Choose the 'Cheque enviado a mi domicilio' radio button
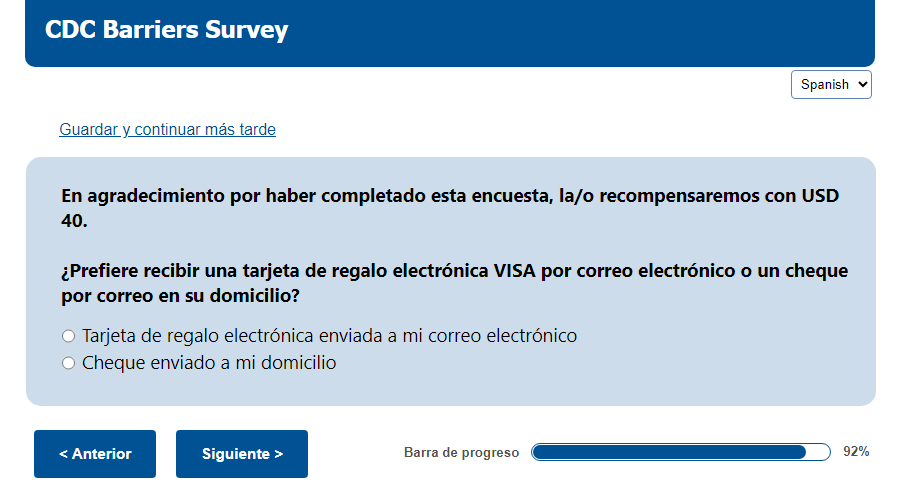This screenshot has width=918, height=498. click(x=69, y=363)
